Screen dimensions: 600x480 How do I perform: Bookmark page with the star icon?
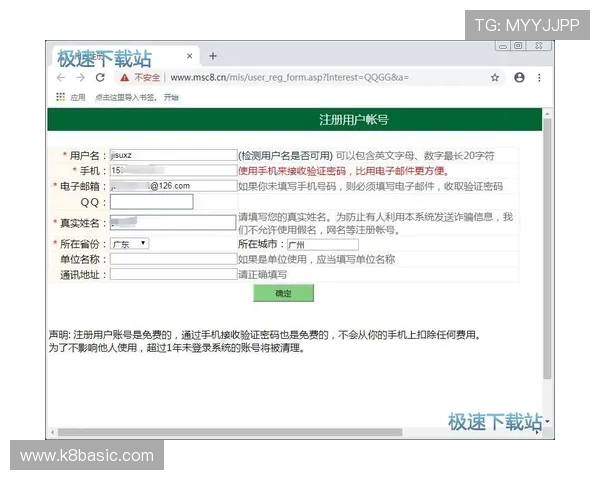(495, 78)
